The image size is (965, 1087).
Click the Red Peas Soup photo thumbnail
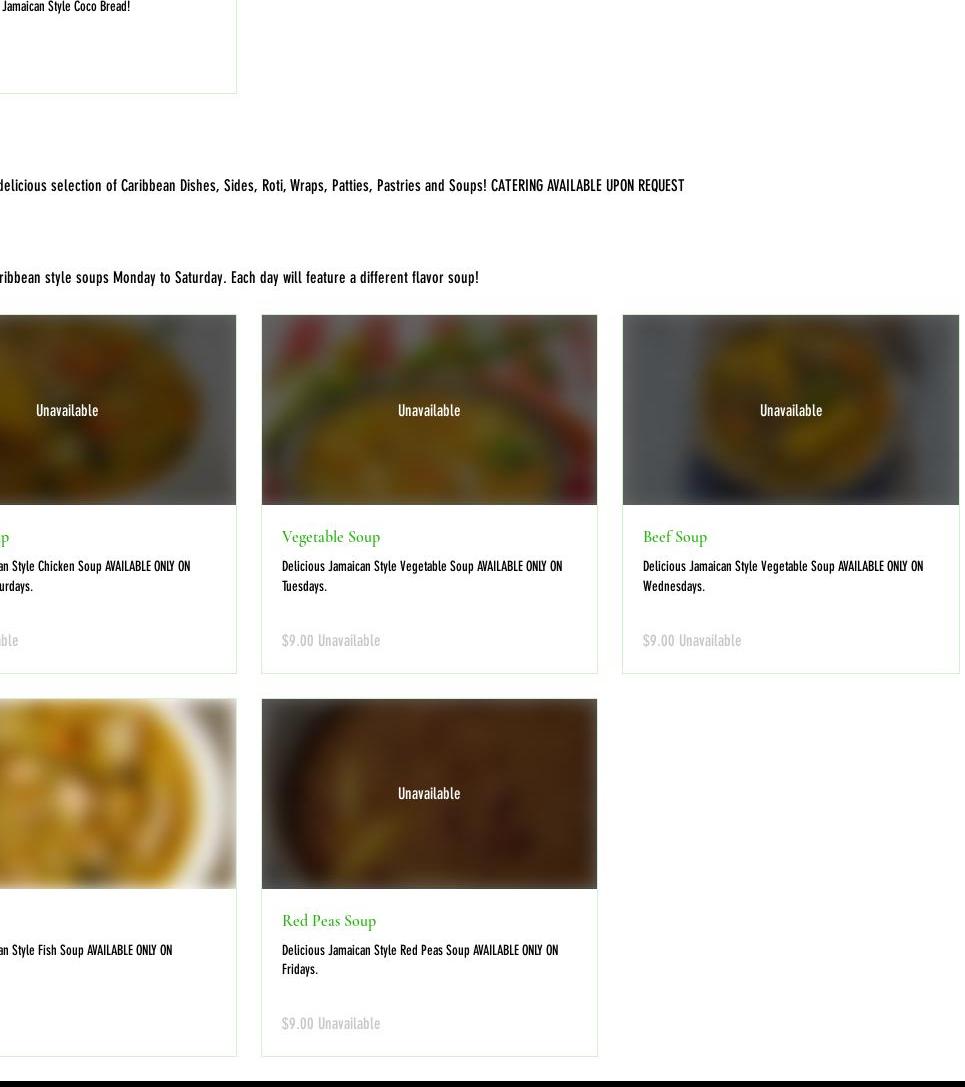coord(429,794)
